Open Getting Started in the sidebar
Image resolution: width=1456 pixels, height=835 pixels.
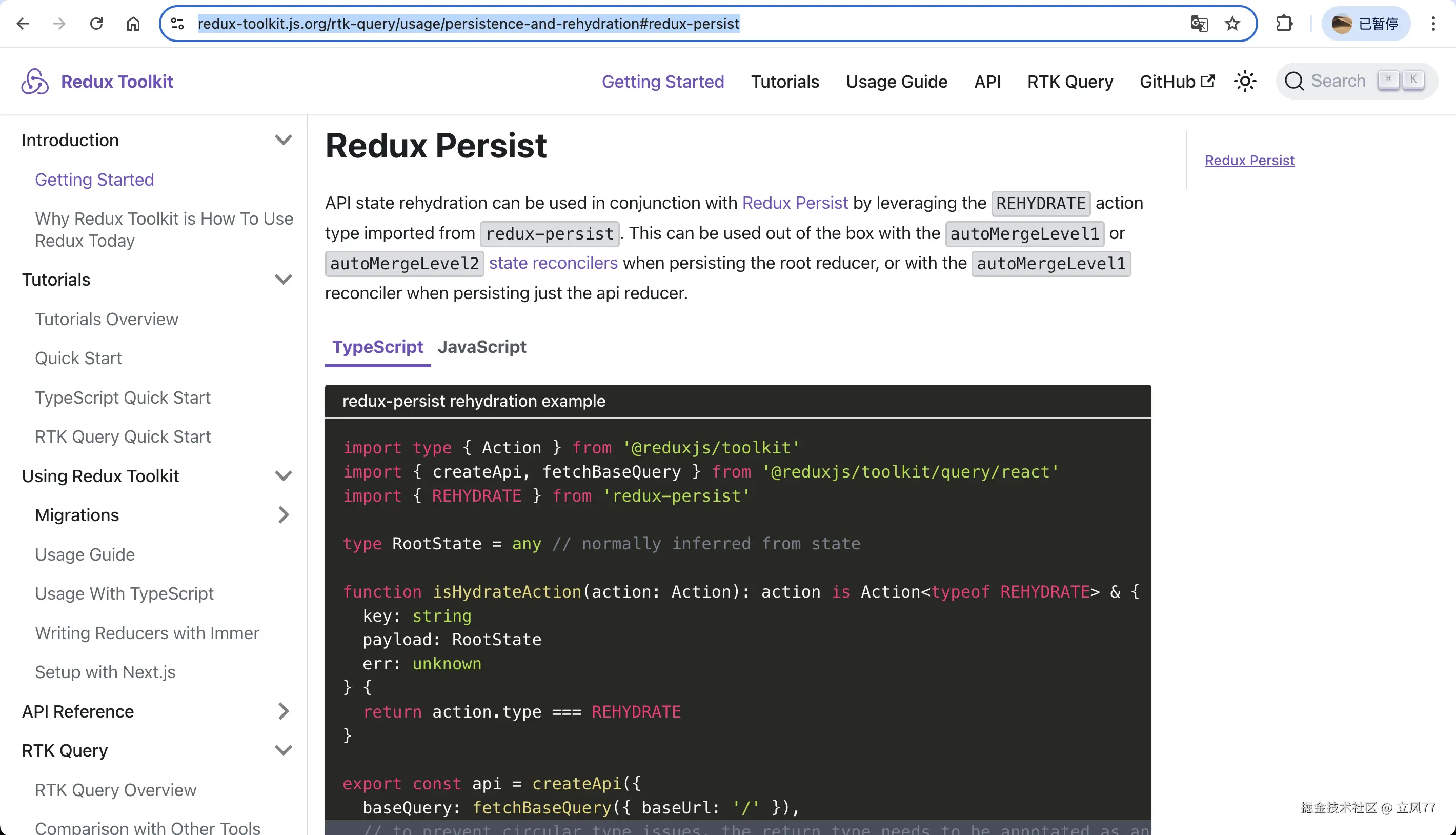click(94, 180)
